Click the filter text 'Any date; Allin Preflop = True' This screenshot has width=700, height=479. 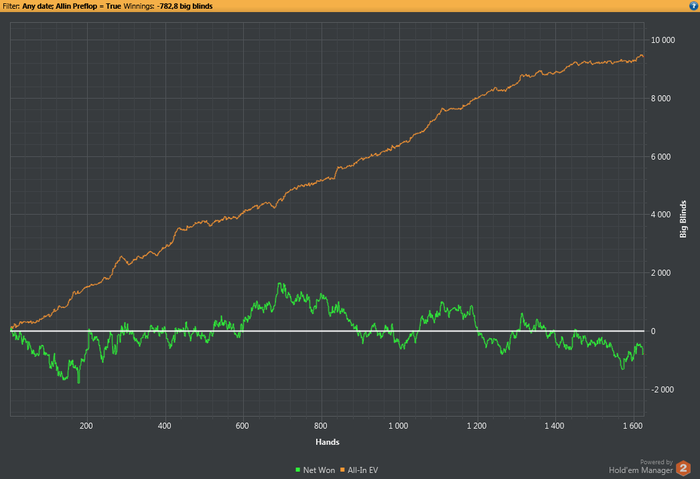71,6
